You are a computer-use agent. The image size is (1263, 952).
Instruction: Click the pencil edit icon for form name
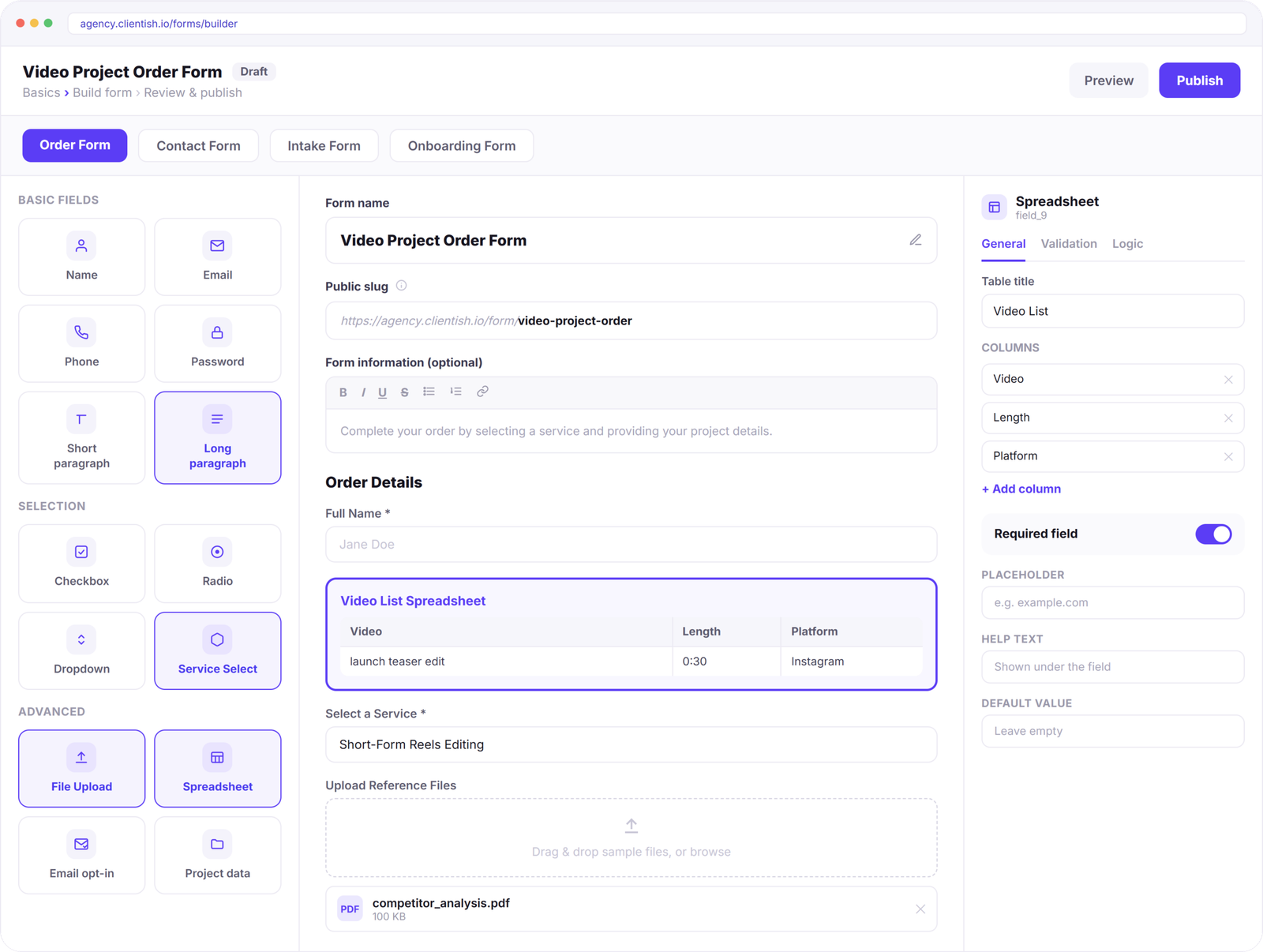coord(915,240)
